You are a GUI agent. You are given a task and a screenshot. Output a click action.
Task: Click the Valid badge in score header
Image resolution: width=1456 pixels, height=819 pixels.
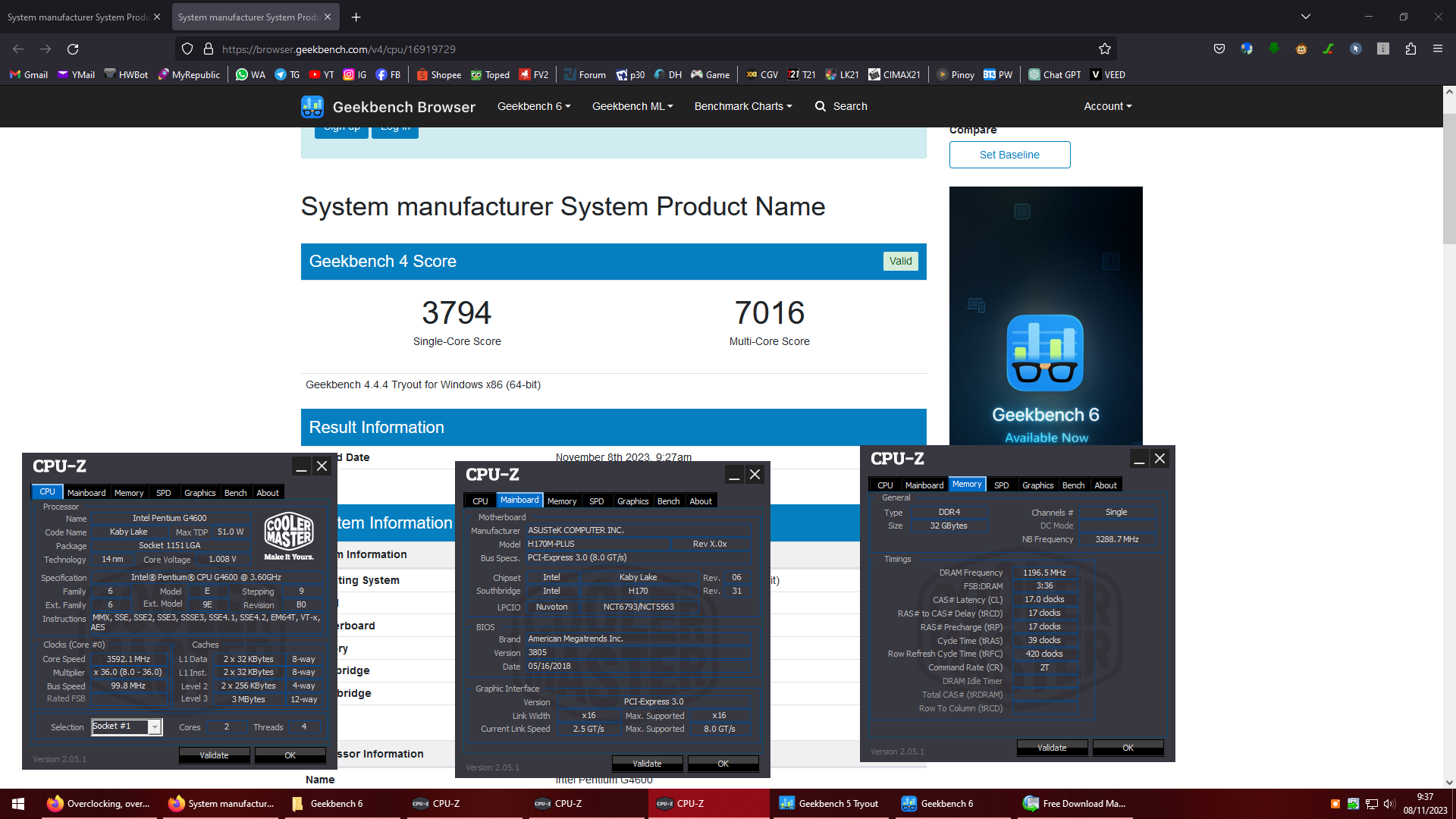[x=900, y=261]
